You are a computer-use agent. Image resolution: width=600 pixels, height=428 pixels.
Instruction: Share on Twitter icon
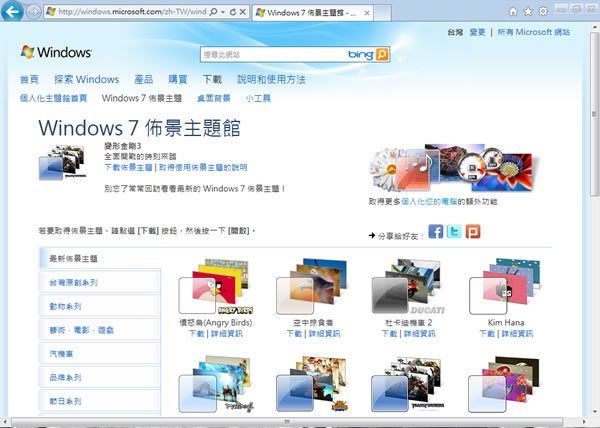[x=454, y=231]
